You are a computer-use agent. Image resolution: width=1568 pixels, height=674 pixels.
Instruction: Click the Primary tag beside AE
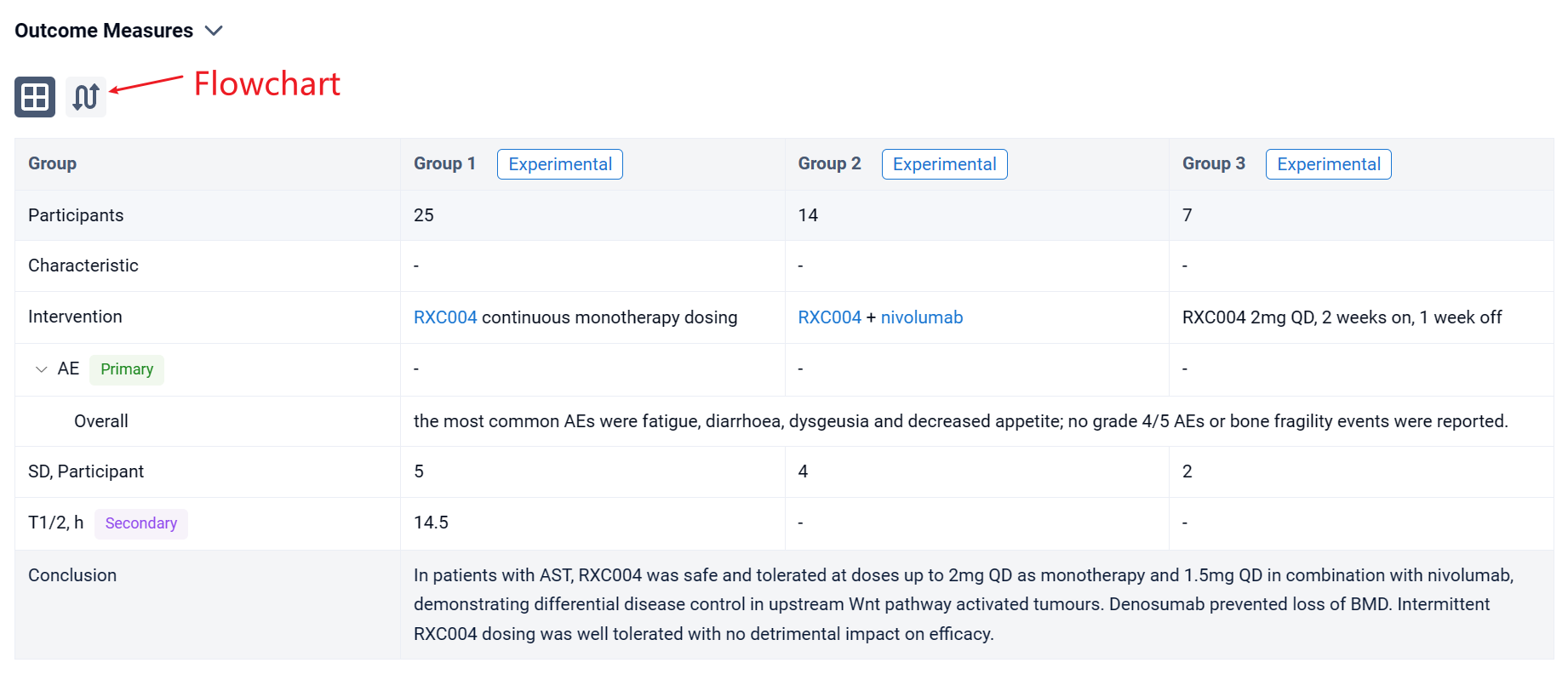coord(127,369)
